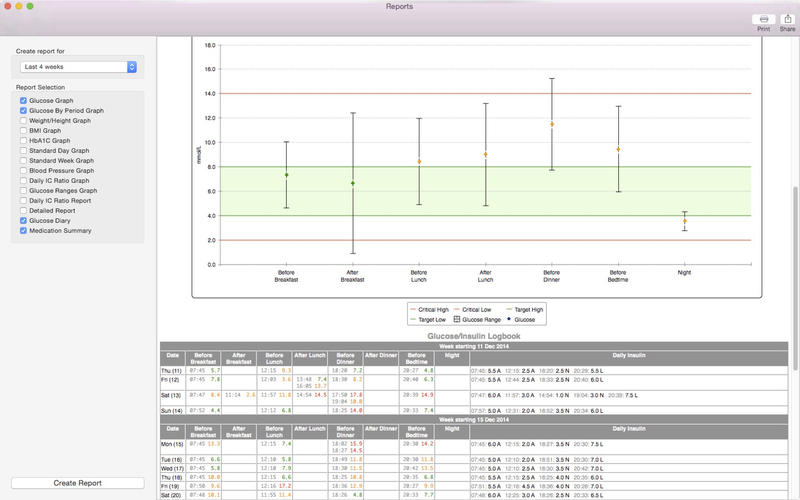The width and height of the screenshot is (800, 500).
Task: Uncheck the Glucose Diary checkbox
Action: point(23,221)
